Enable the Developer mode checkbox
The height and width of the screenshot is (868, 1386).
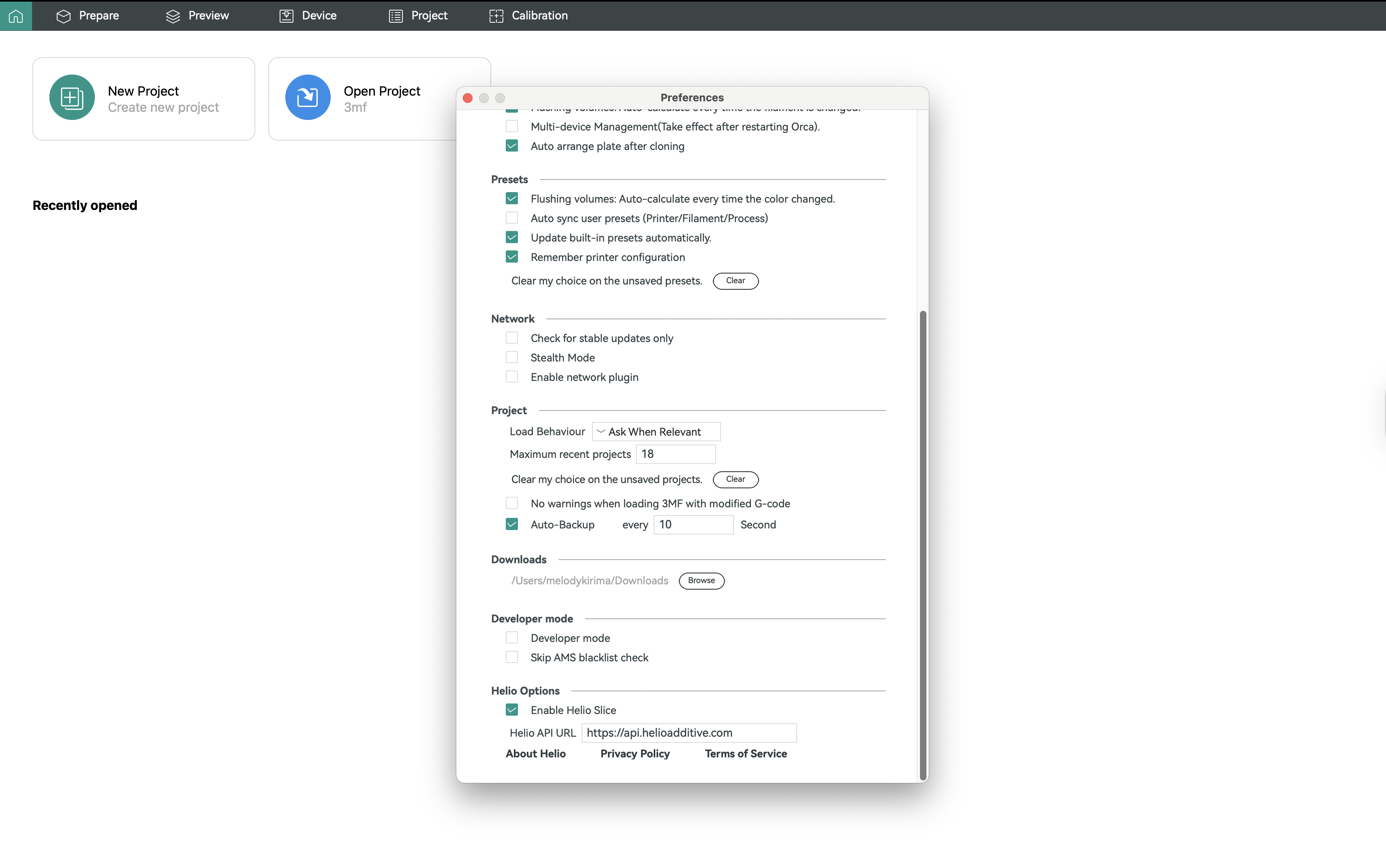click(511, 638)
